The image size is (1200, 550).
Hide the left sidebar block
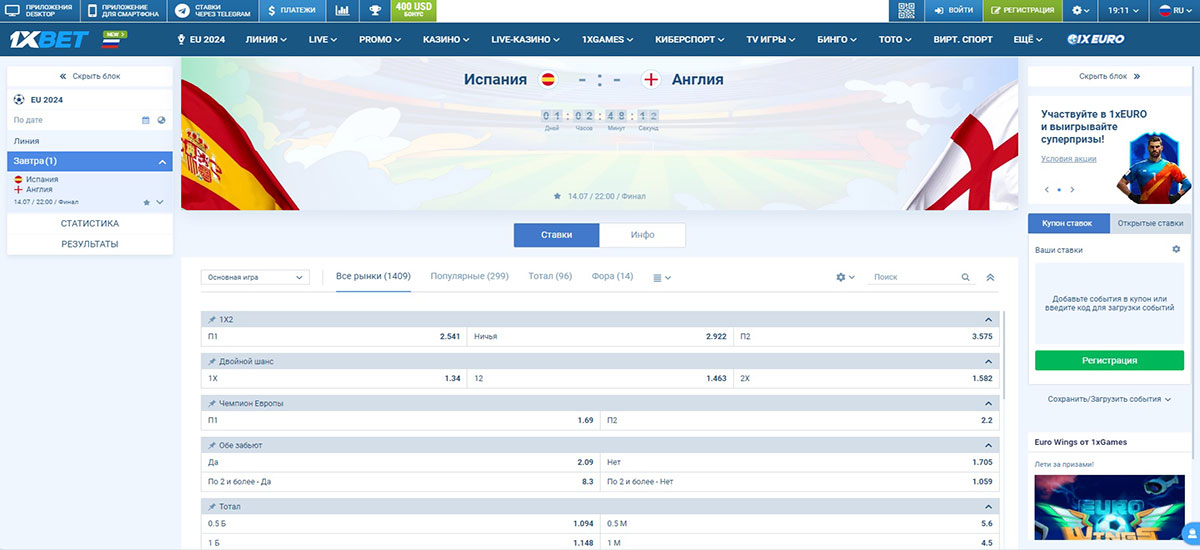(90, 76)
